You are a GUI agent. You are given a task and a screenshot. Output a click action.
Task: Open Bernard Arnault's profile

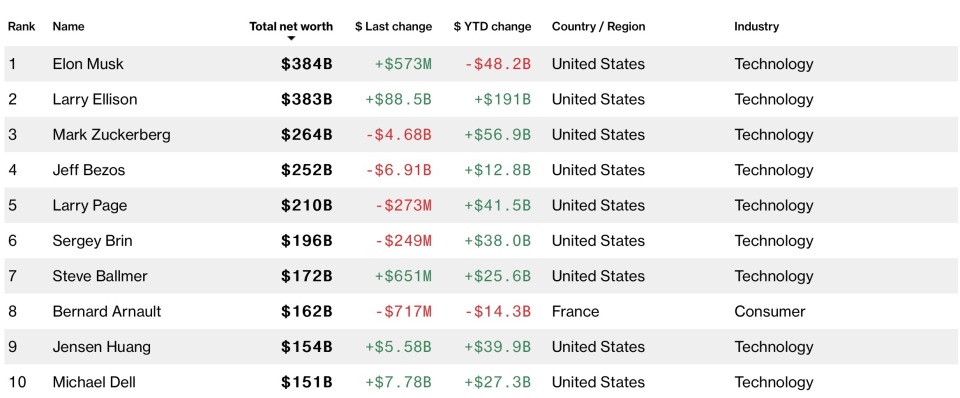107,311
